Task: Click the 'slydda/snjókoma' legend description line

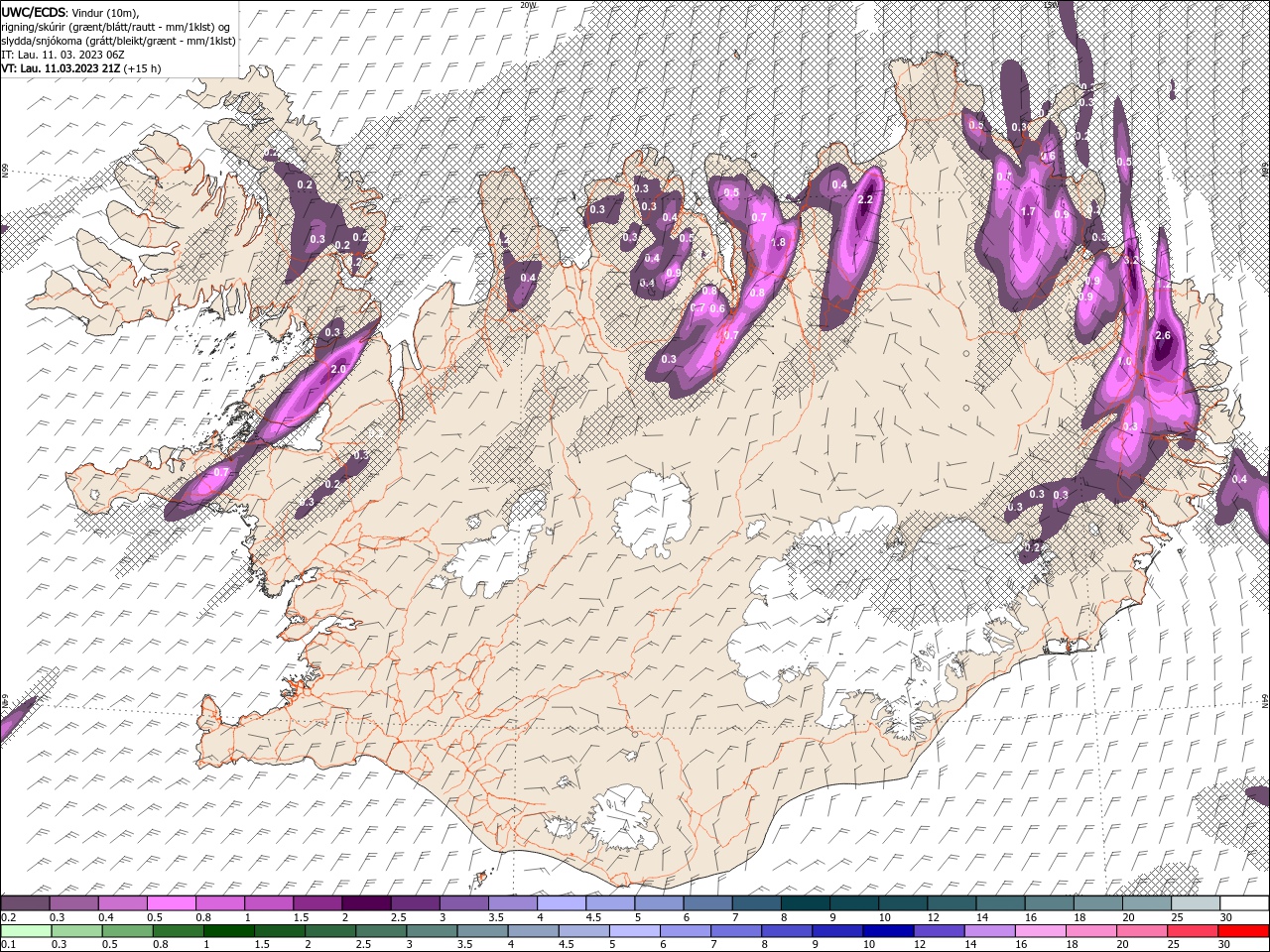Action: click(x=118, y=41)
